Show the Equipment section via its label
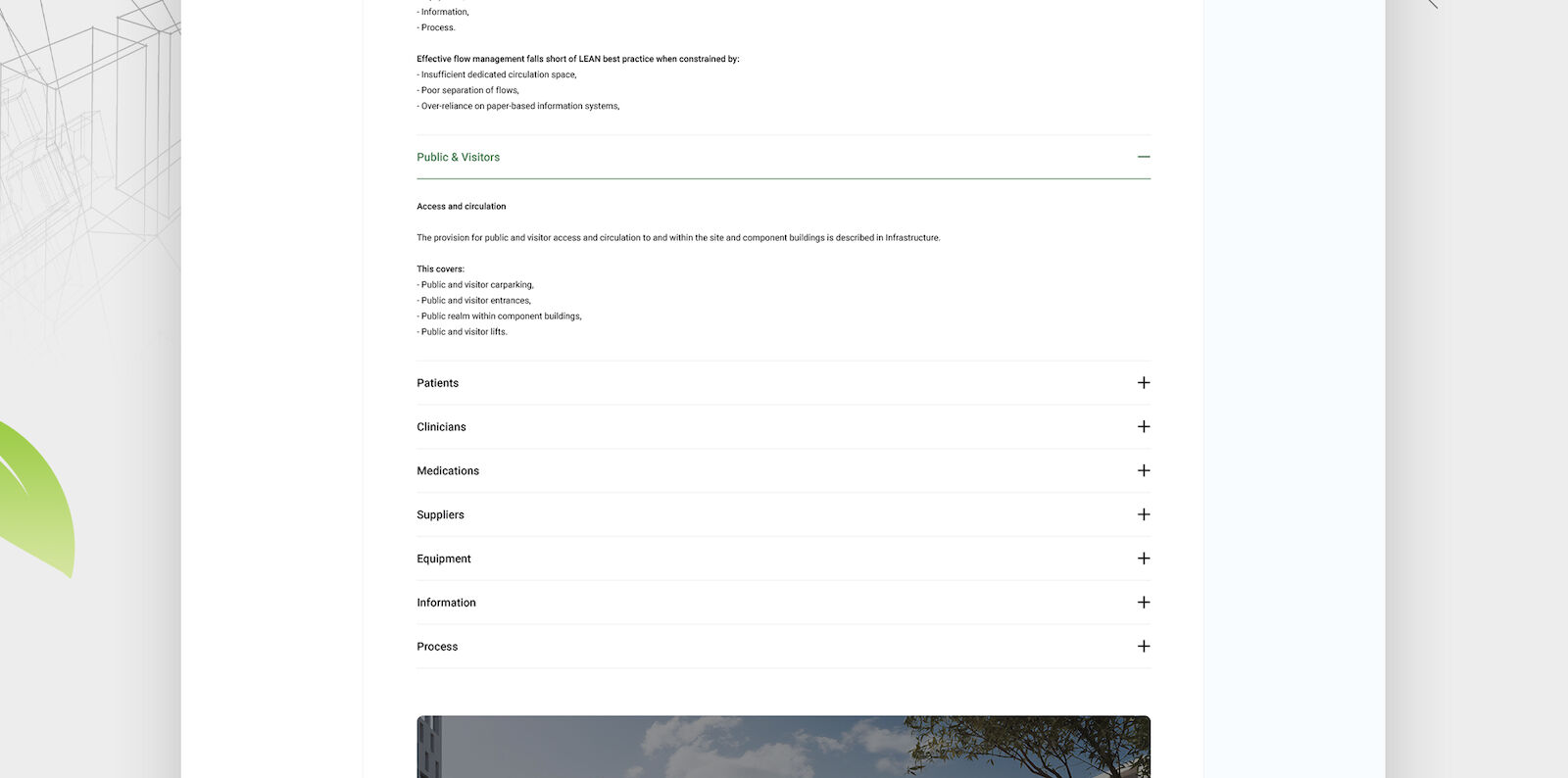 444,559
